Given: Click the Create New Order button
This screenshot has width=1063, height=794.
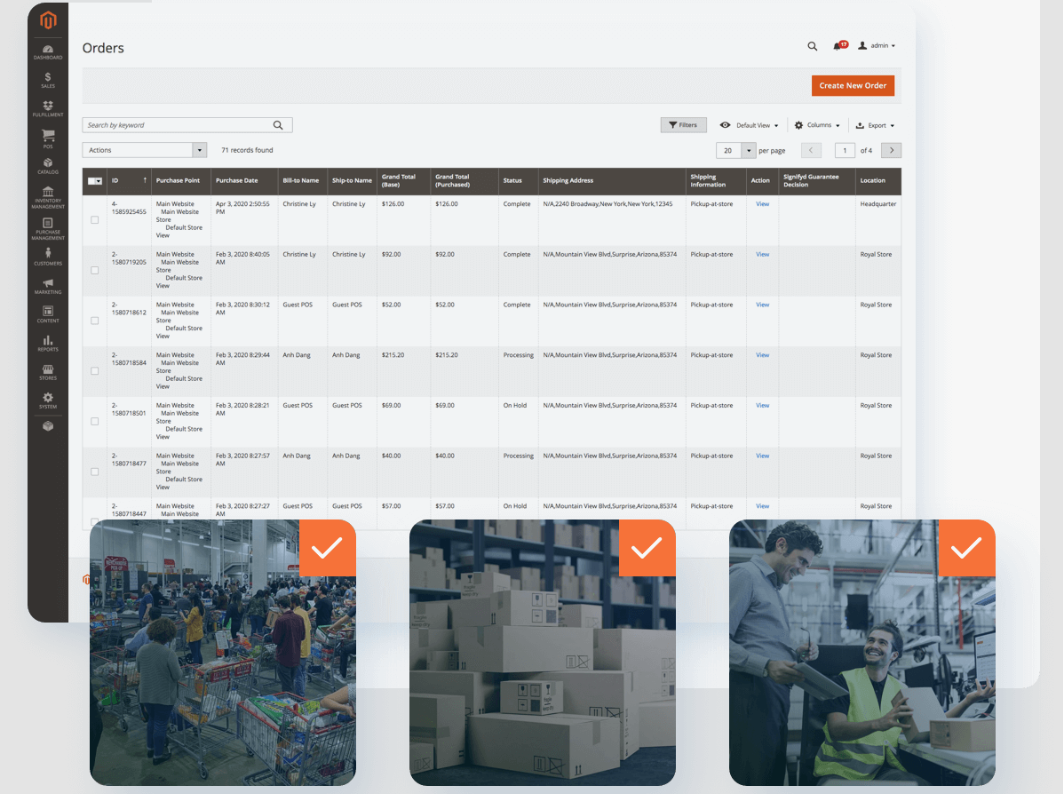Looking at the screenshot, I should pyautogui.click(x=853, y=85).
